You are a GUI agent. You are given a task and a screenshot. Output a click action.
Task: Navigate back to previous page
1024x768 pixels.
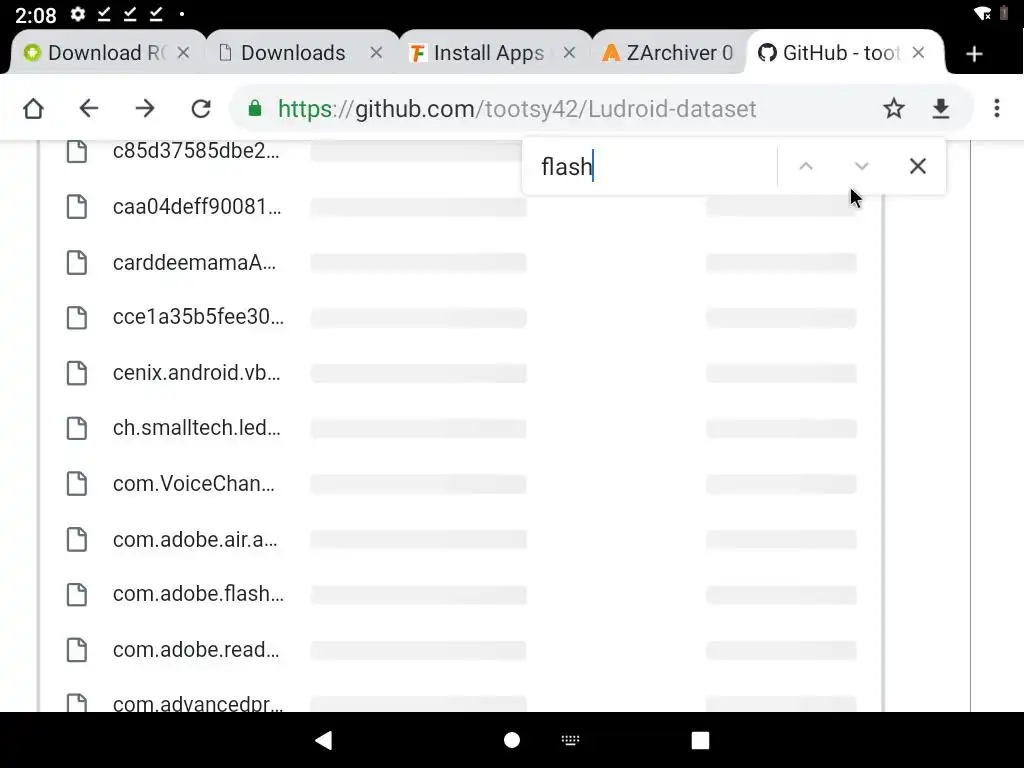(89, 108)
